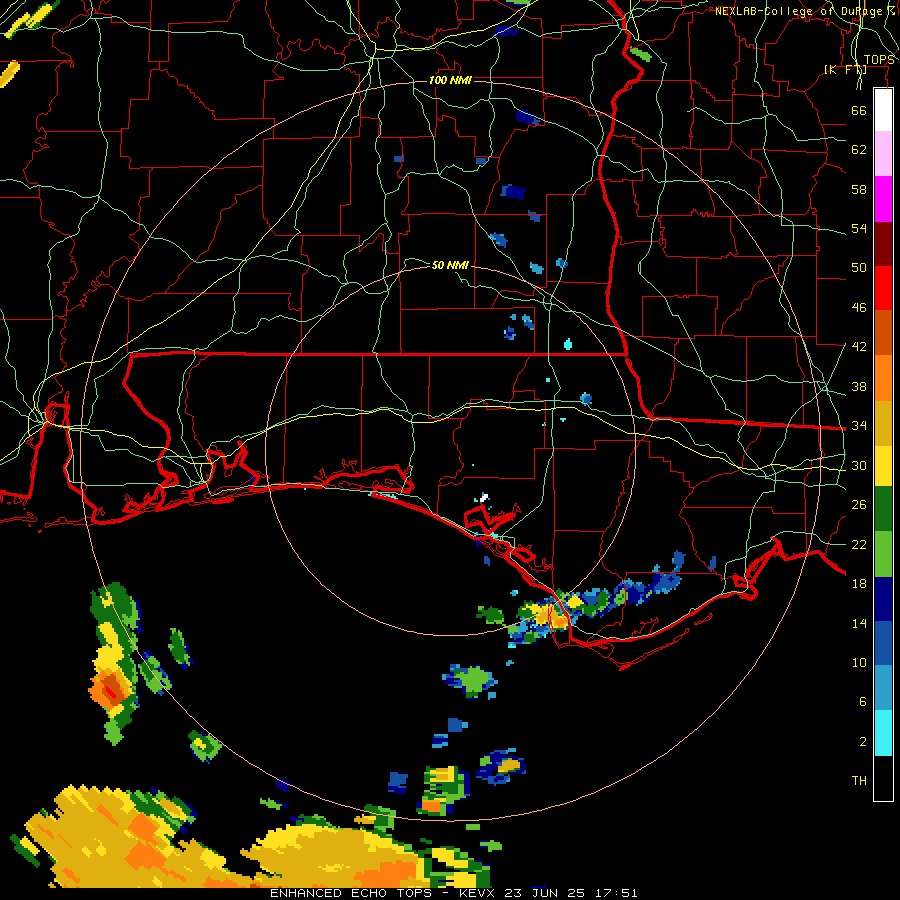Click the 46 legend value

click(x=859, y=307)
